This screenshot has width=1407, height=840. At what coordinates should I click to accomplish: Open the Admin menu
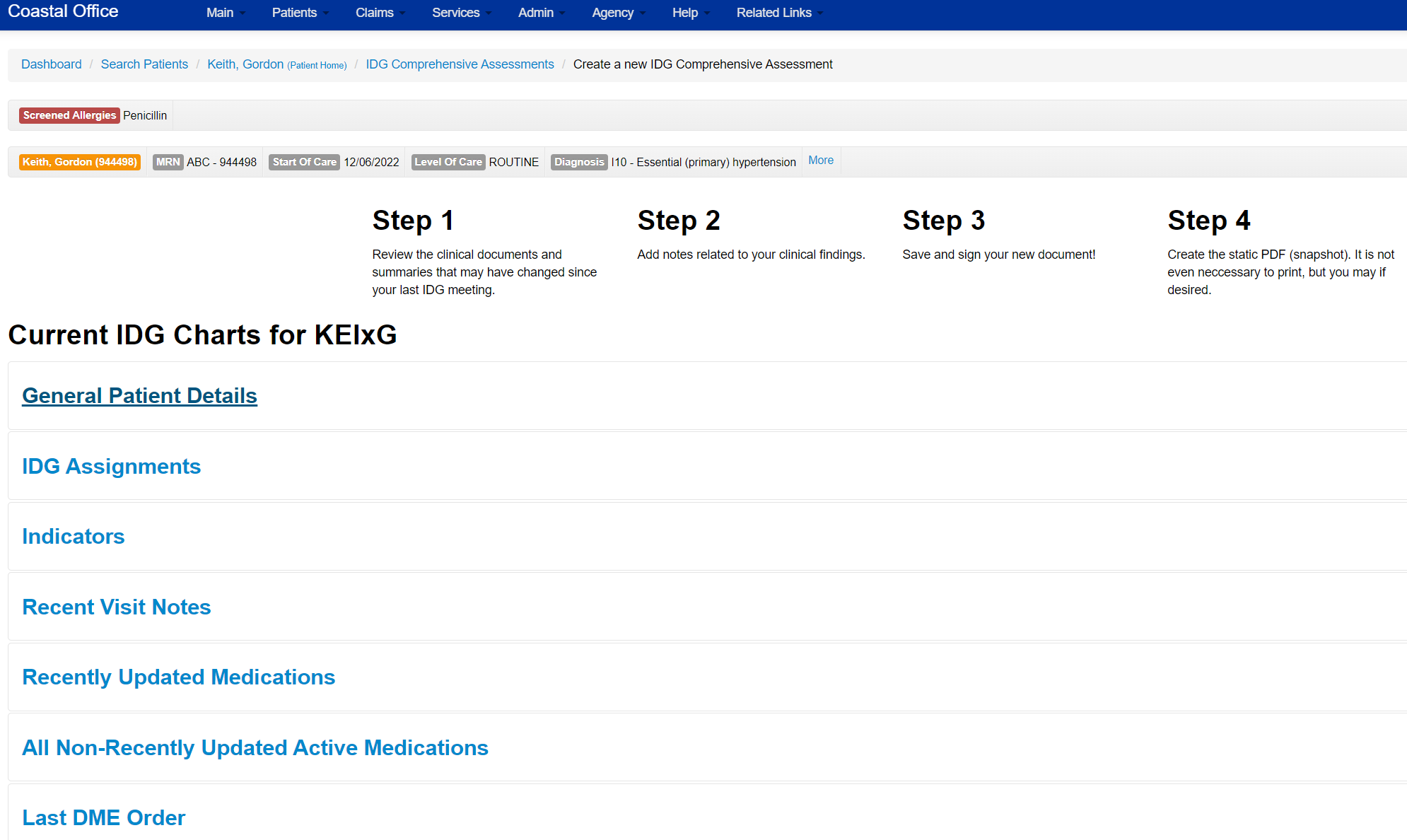point(541,13)
